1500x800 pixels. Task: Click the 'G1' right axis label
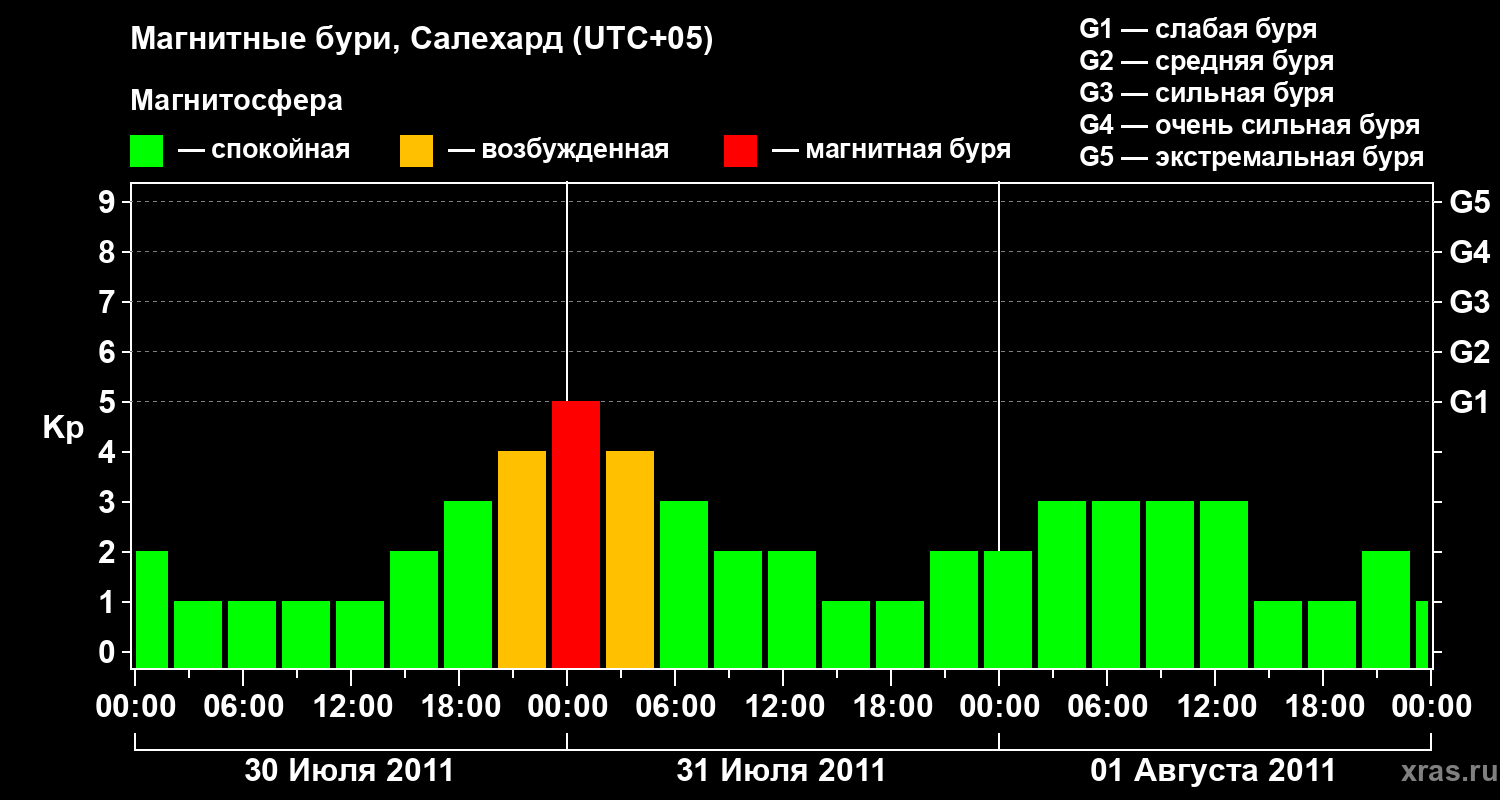[x=1469, y=402]
